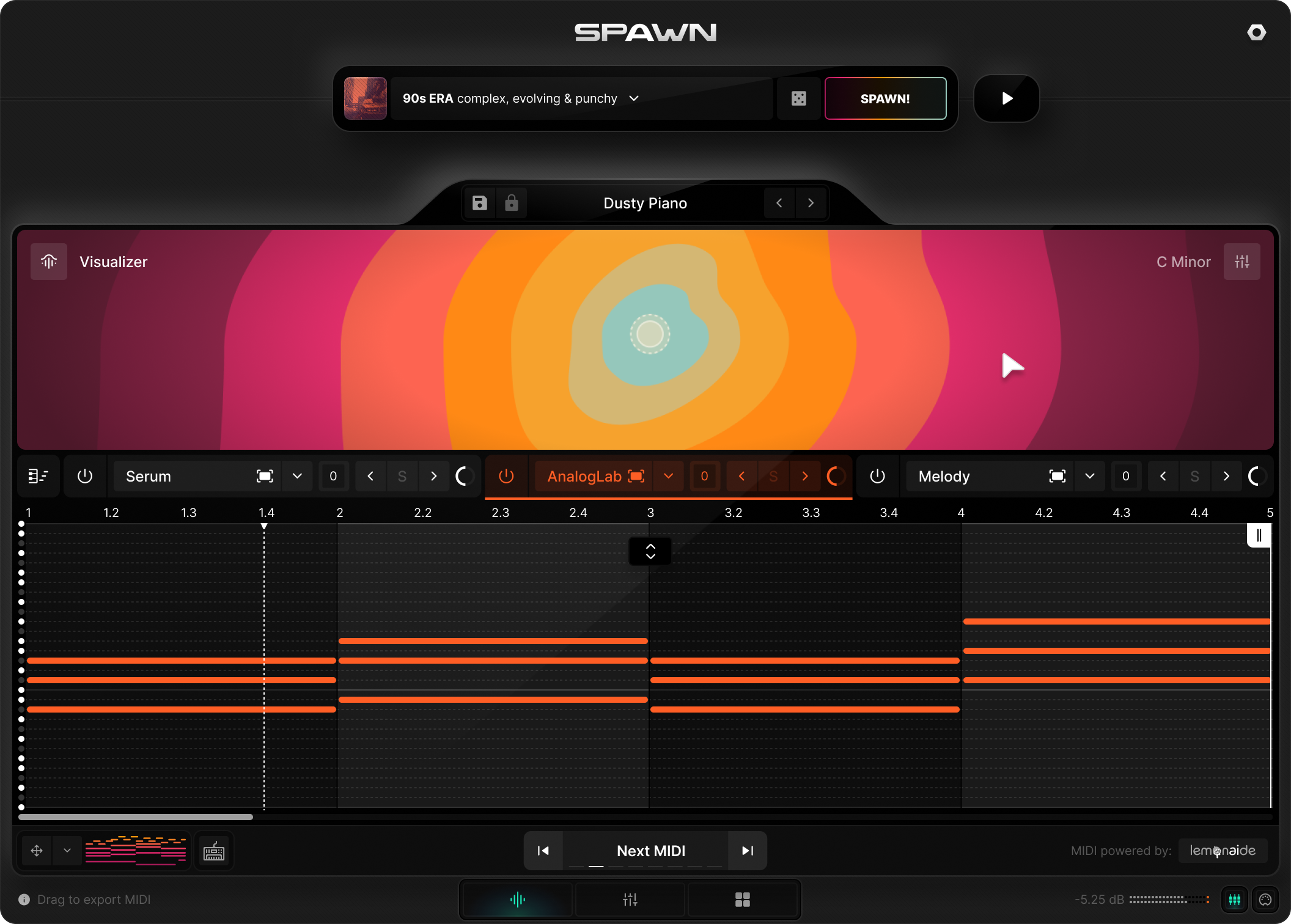Click the C Minor key label
This screenshot has height=924, width=1291.
[1183, 262]
